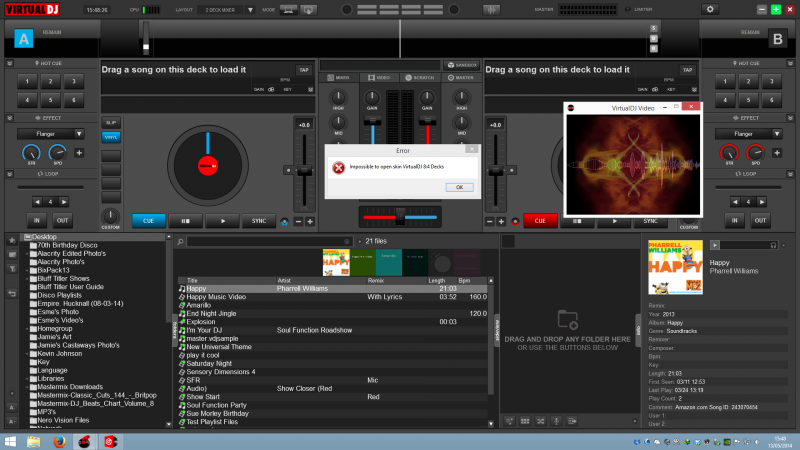This screenshot has height=450, width=800.
Task: Click the plus button next to Flanger knobs
Action: pyautogui.click(x=78, y=154)
